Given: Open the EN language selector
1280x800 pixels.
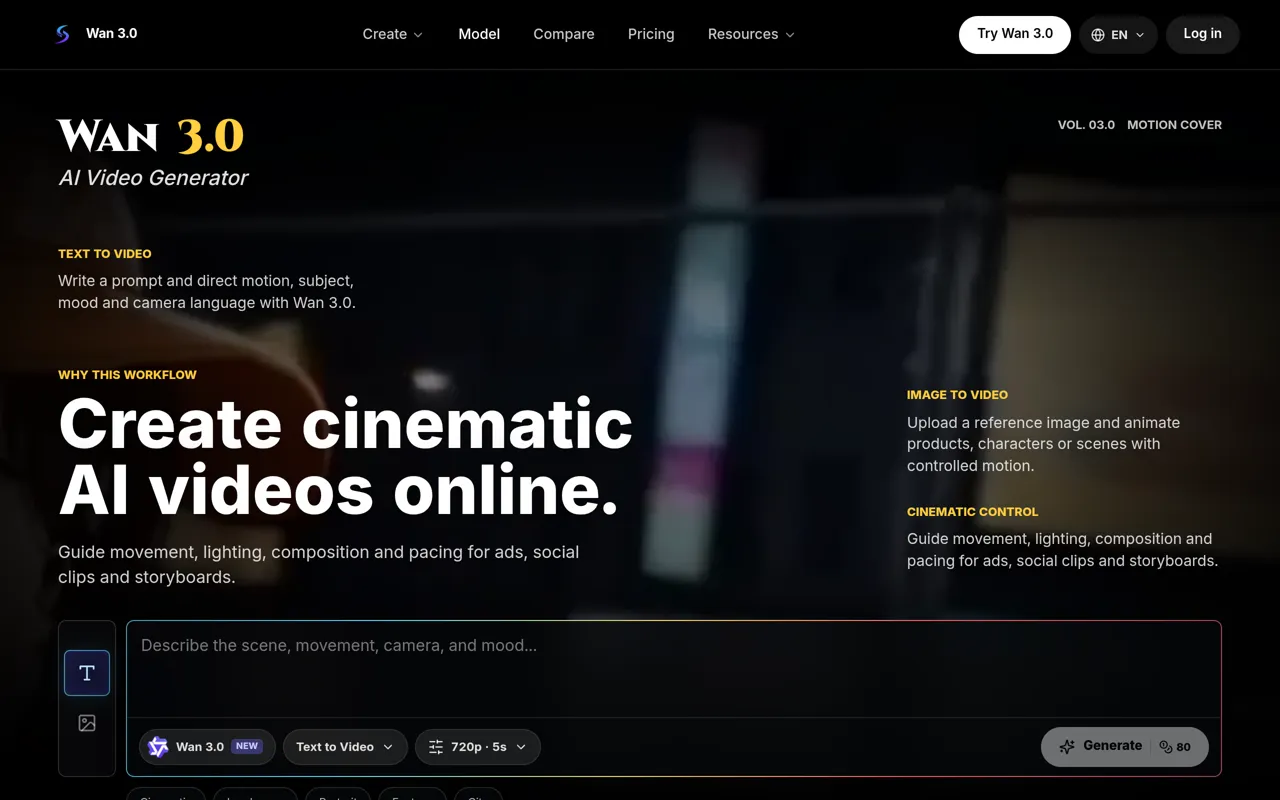Looking at the screenshot, I should [x=1118, y=35].
